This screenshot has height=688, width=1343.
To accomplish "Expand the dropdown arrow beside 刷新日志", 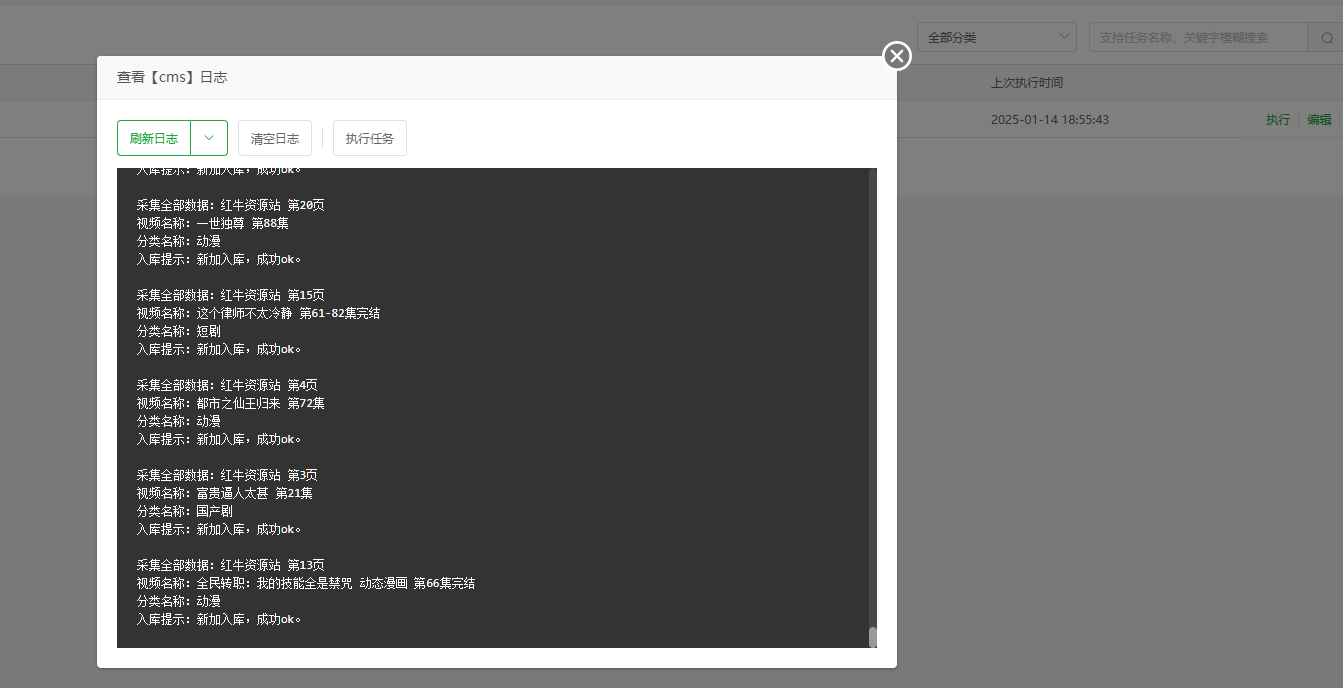I will [209, 138].
